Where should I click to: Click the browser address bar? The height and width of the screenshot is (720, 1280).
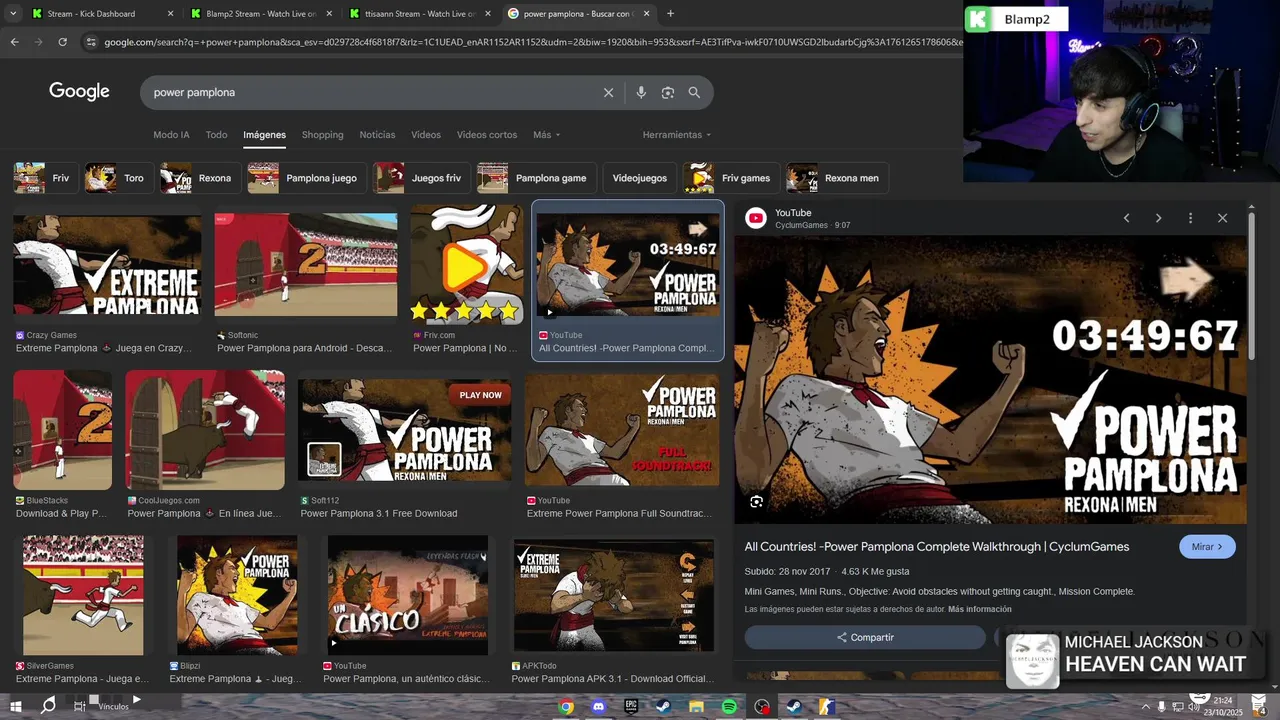pyautogui.click(x=530, y=42)
